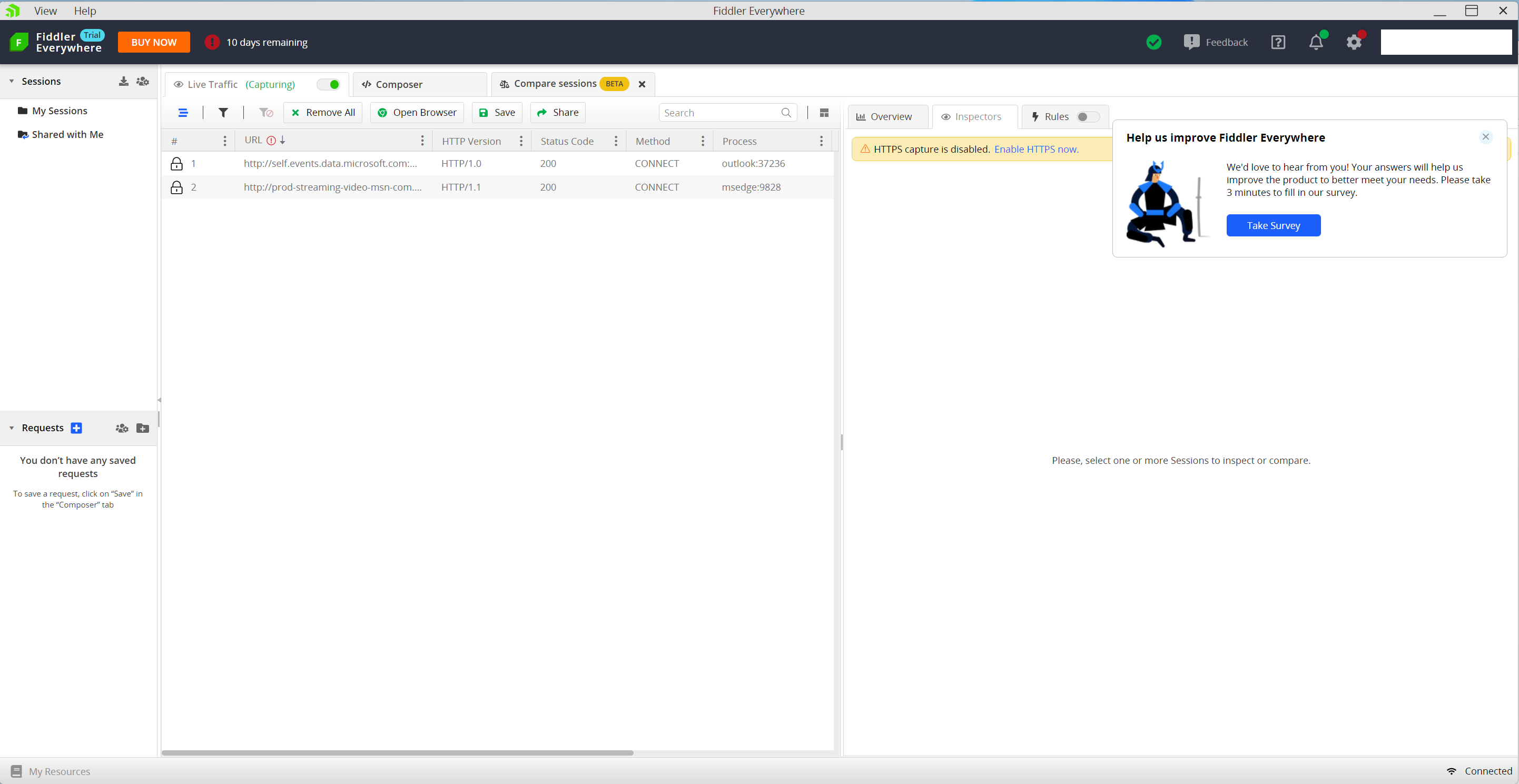Image resolution: width=1519 pixels, height=784 pixels.
Task: Collapse the Sessions panel arrow
Action: click(x=12, y=81)
